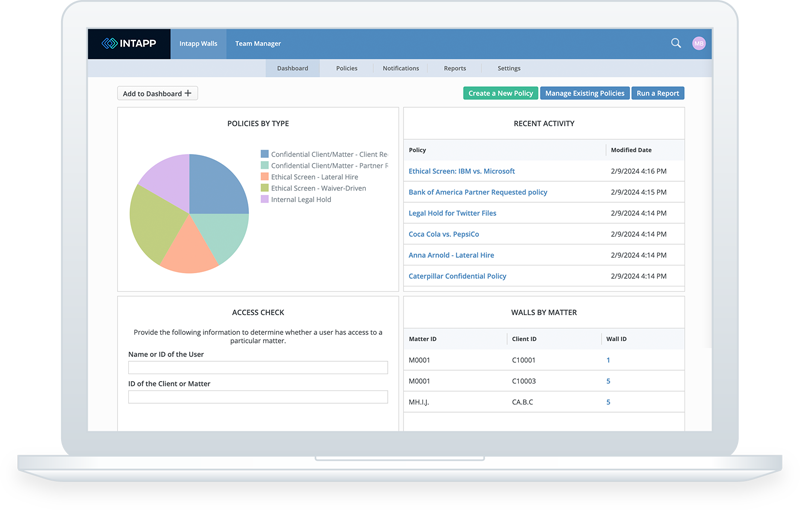Open Legal Hold for Twitter Files link
The height and width of the screenshot is (510, 800).
[452, 213]
